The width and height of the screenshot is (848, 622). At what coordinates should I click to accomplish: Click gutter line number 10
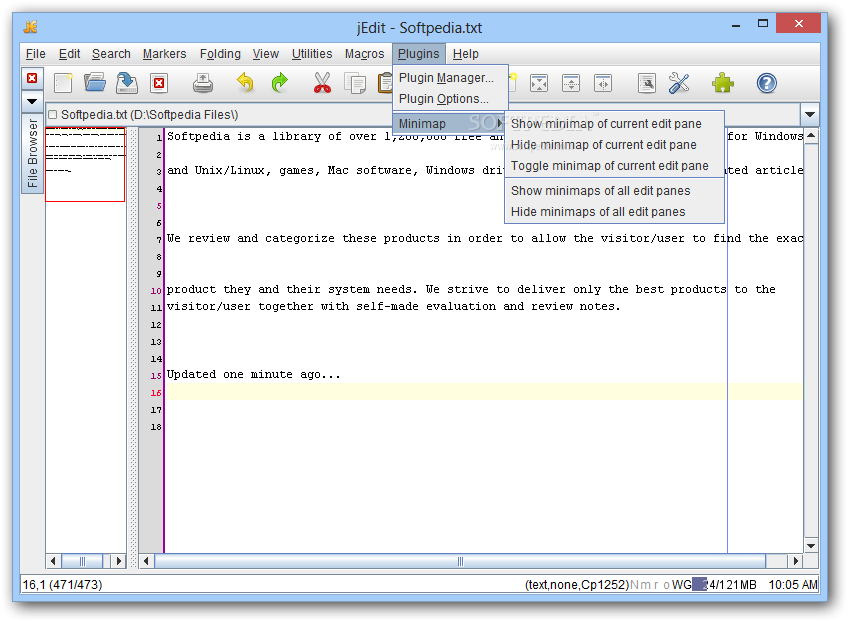click(x=156, y=290)
